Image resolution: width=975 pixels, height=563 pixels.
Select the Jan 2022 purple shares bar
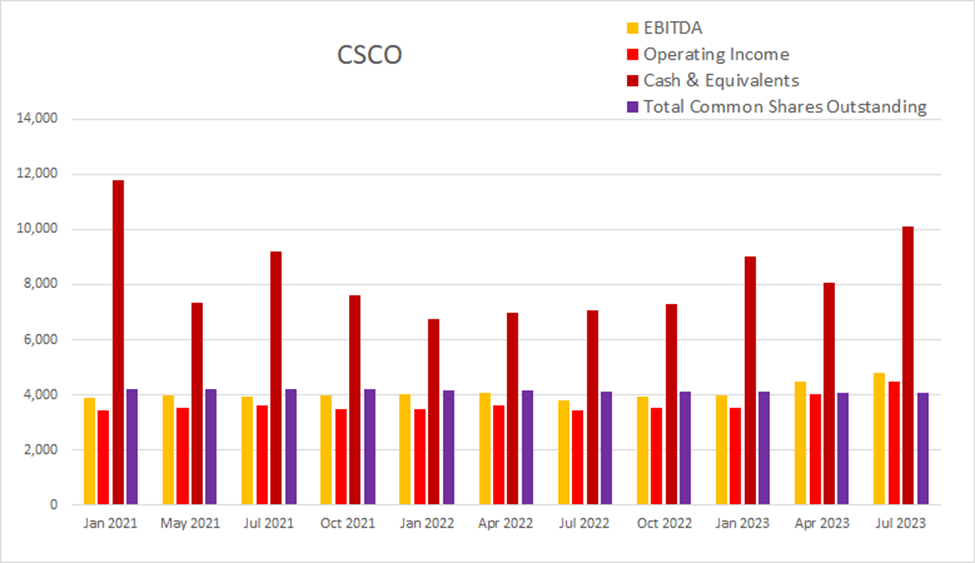click(x=448, y=447)
